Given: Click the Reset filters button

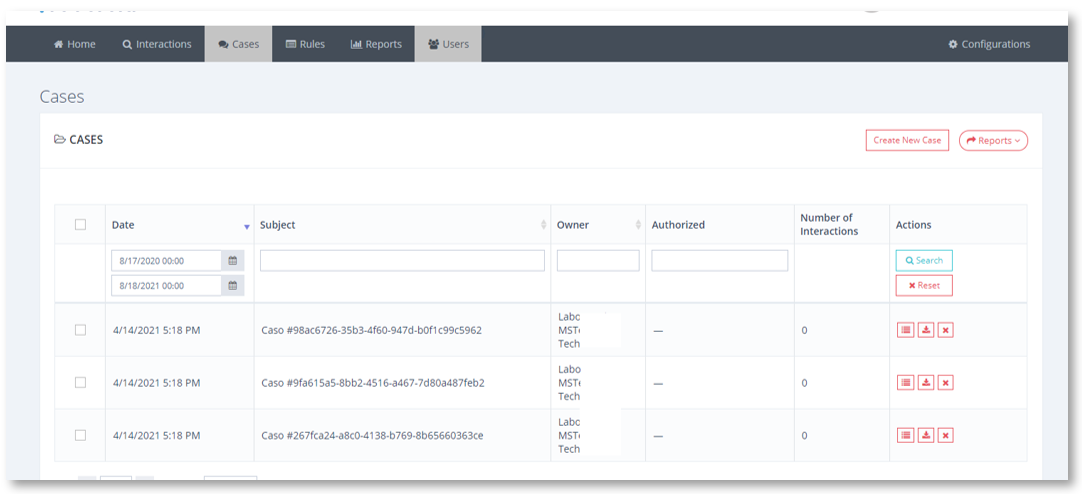Looking at the screenshot, I should point(924,285).
